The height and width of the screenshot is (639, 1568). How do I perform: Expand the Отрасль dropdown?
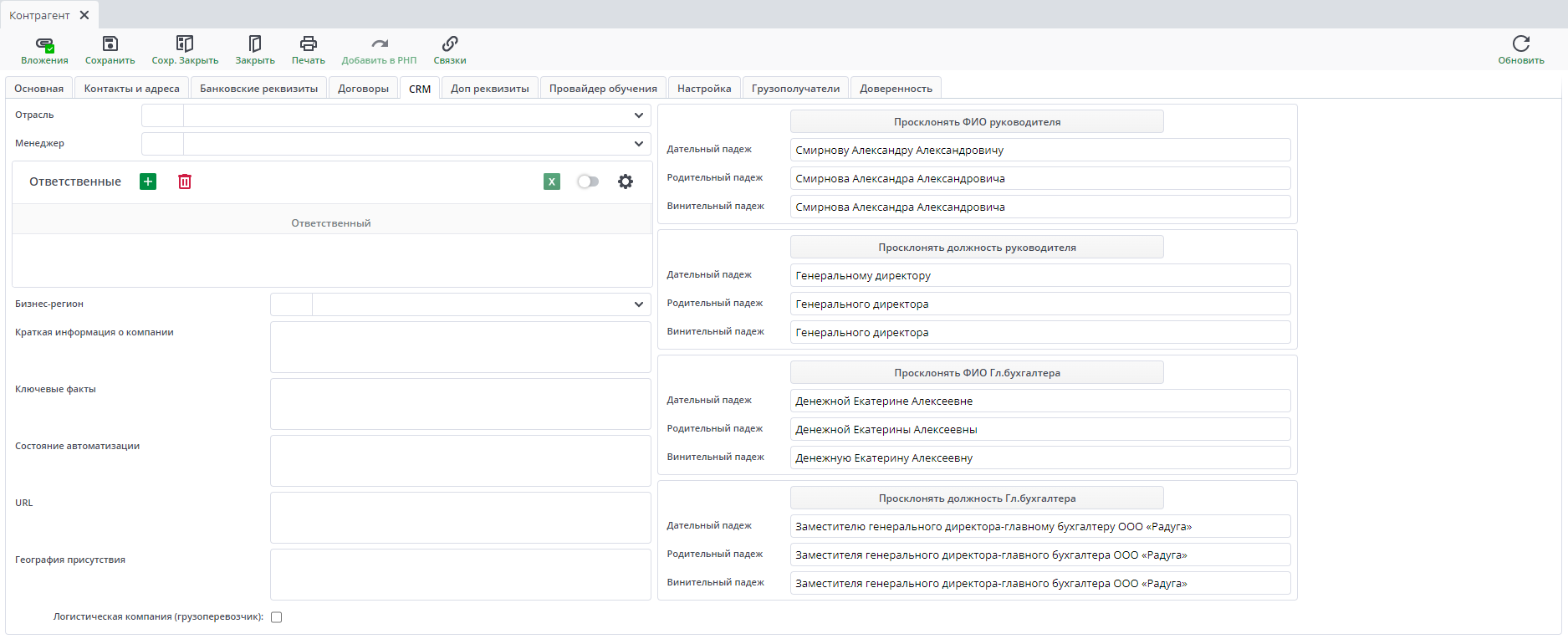(639, 115)
